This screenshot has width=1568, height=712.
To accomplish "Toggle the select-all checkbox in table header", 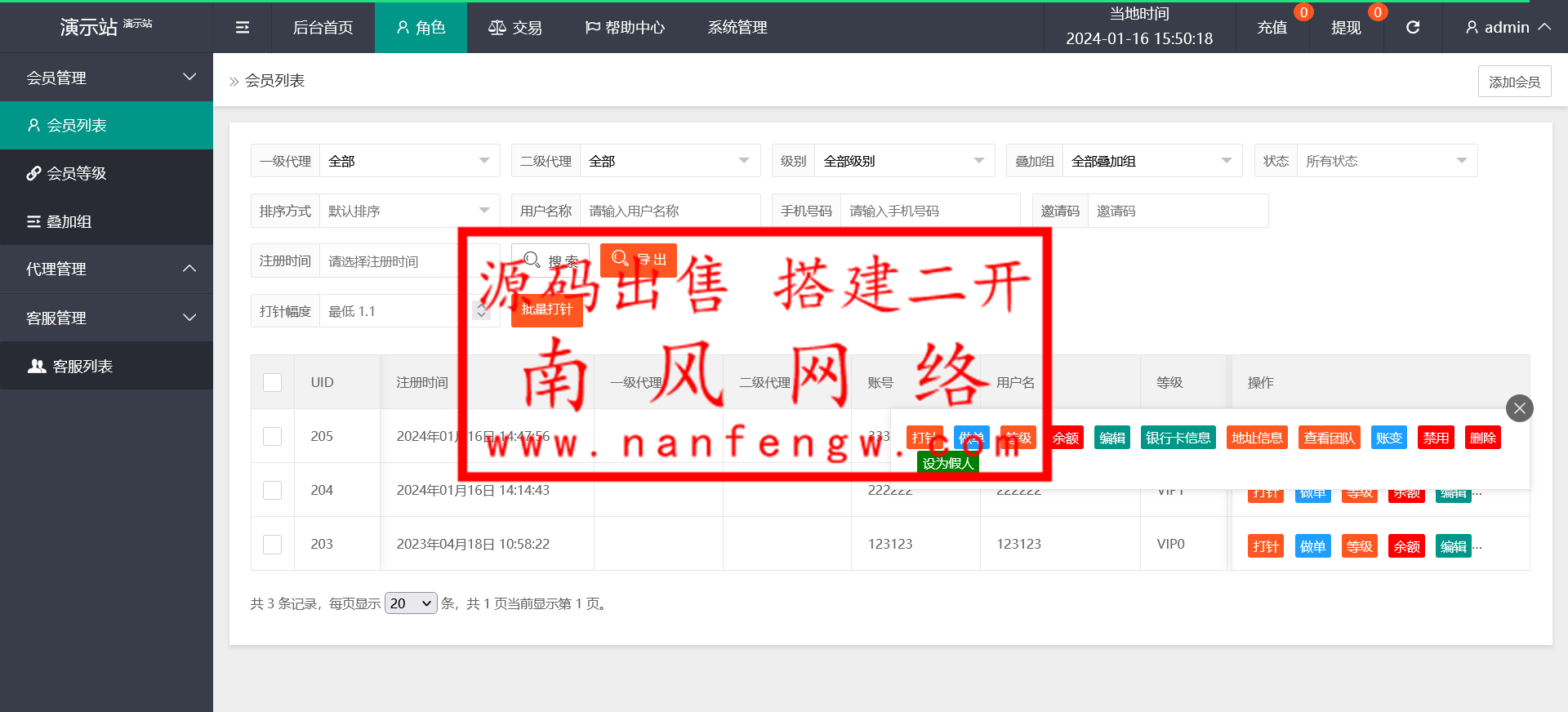I will coord(273,382).
